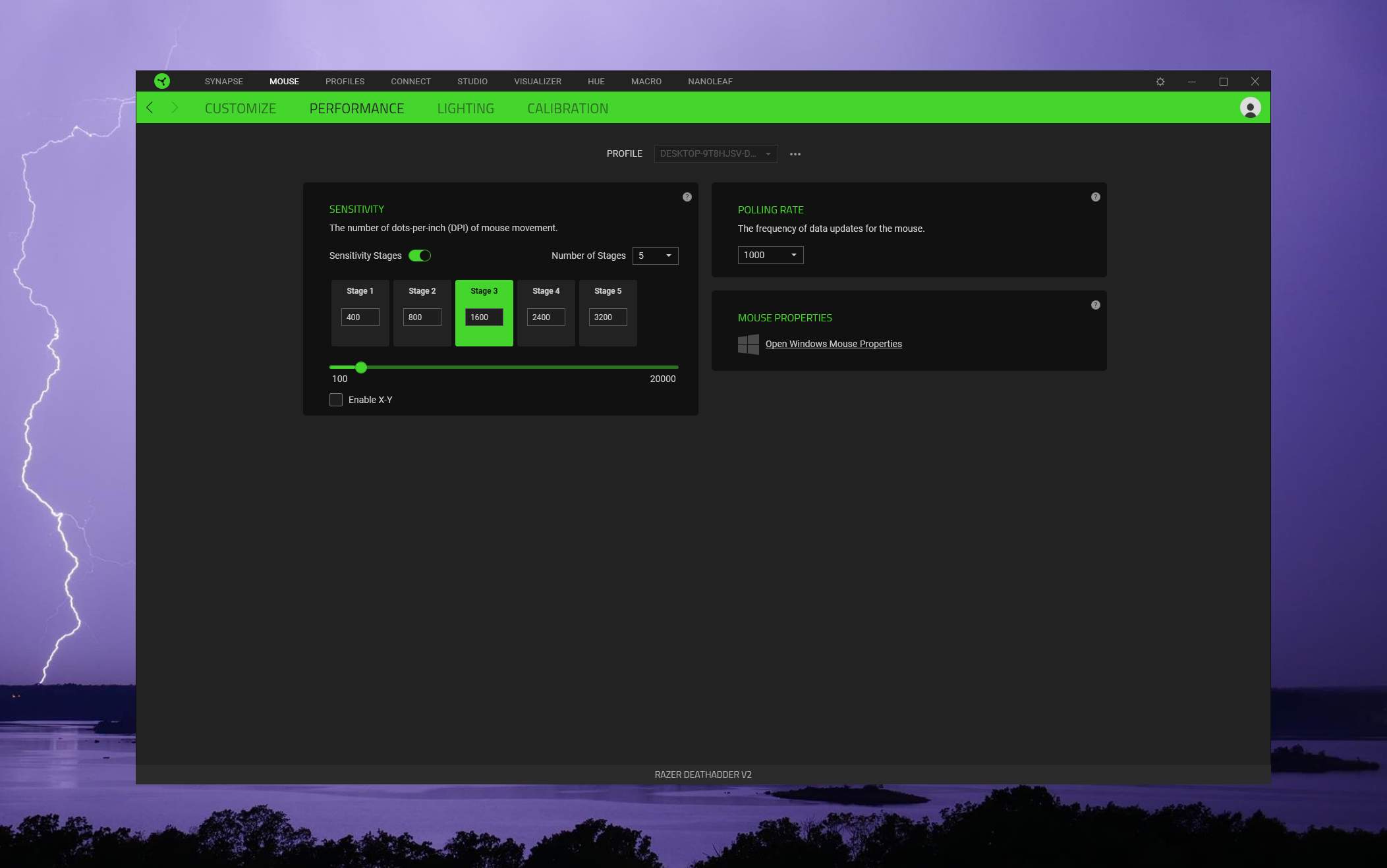Open the Polling Rate 1000 dropdown
Image resolution: width=1387 pixels, height=868 pixels.
click(770, 255)
